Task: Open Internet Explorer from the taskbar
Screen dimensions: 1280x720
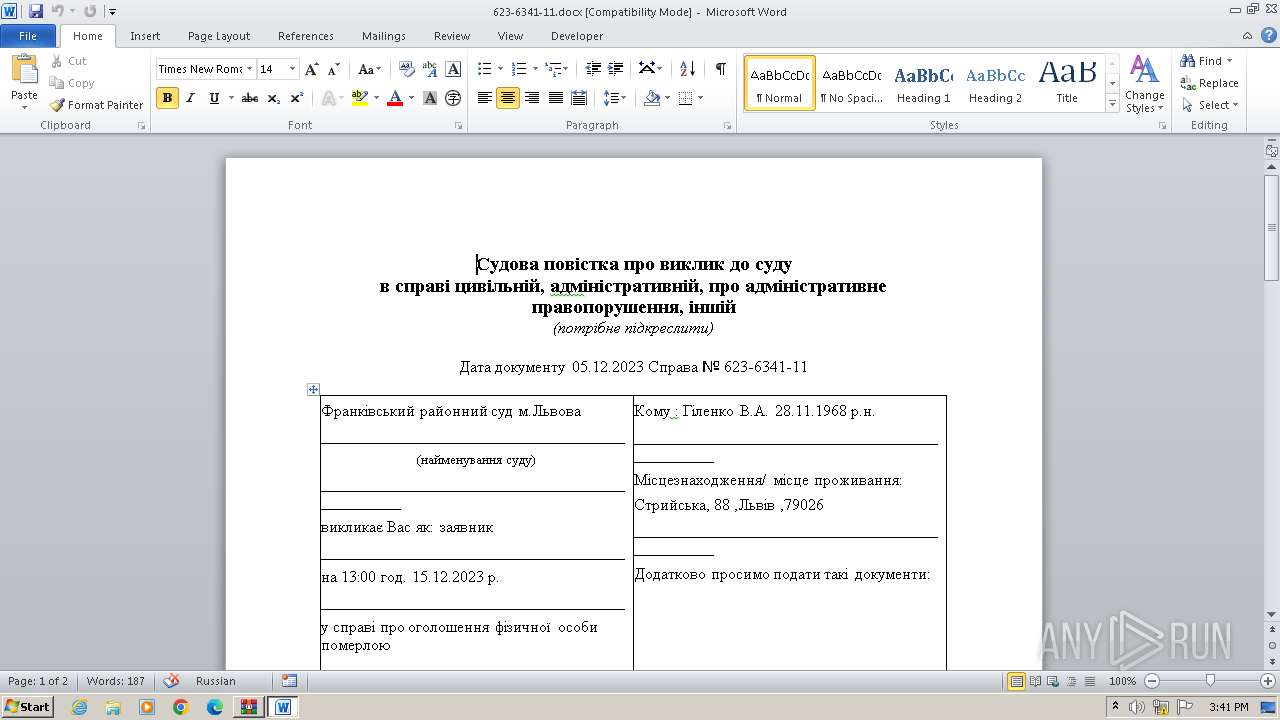Action: [79, 707]
